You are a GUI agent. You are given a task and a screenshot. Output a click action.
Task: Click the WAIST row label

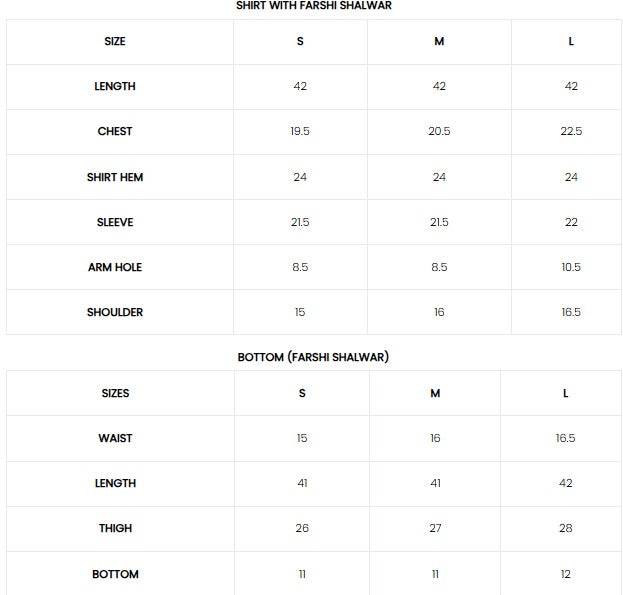pyautogui.click(x=115, y=438)
